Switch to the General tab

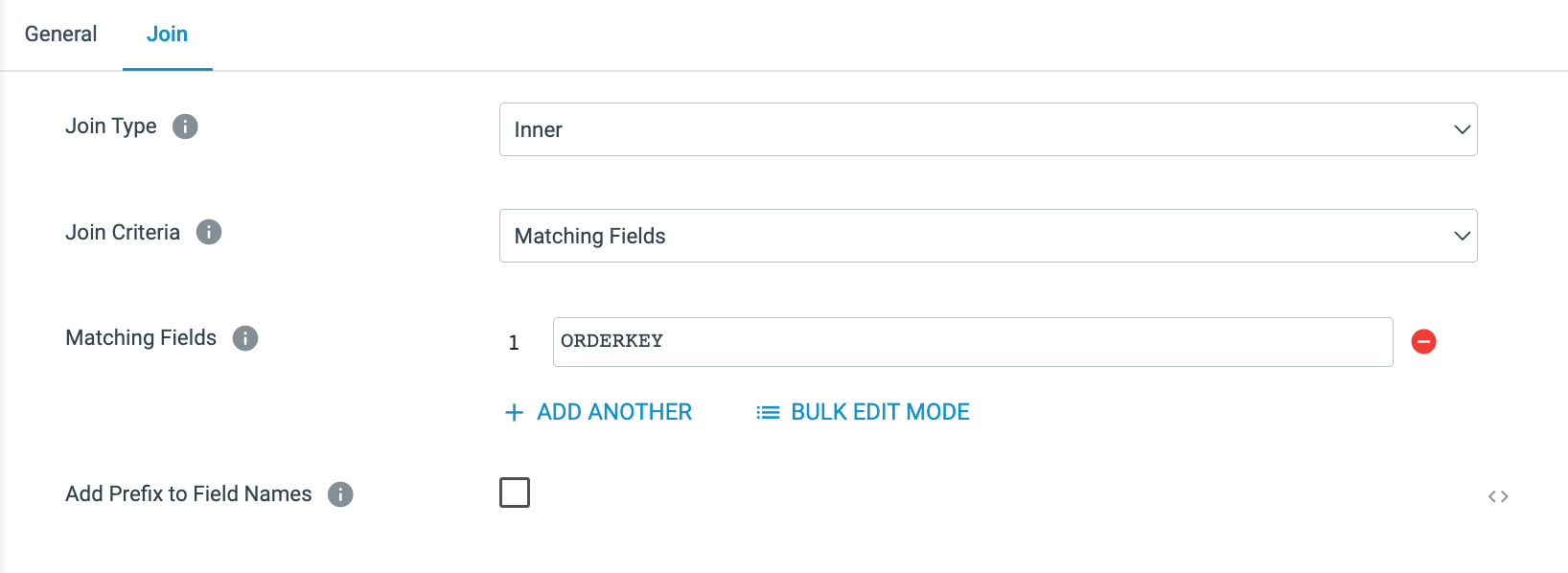click(x=61, y=34)
